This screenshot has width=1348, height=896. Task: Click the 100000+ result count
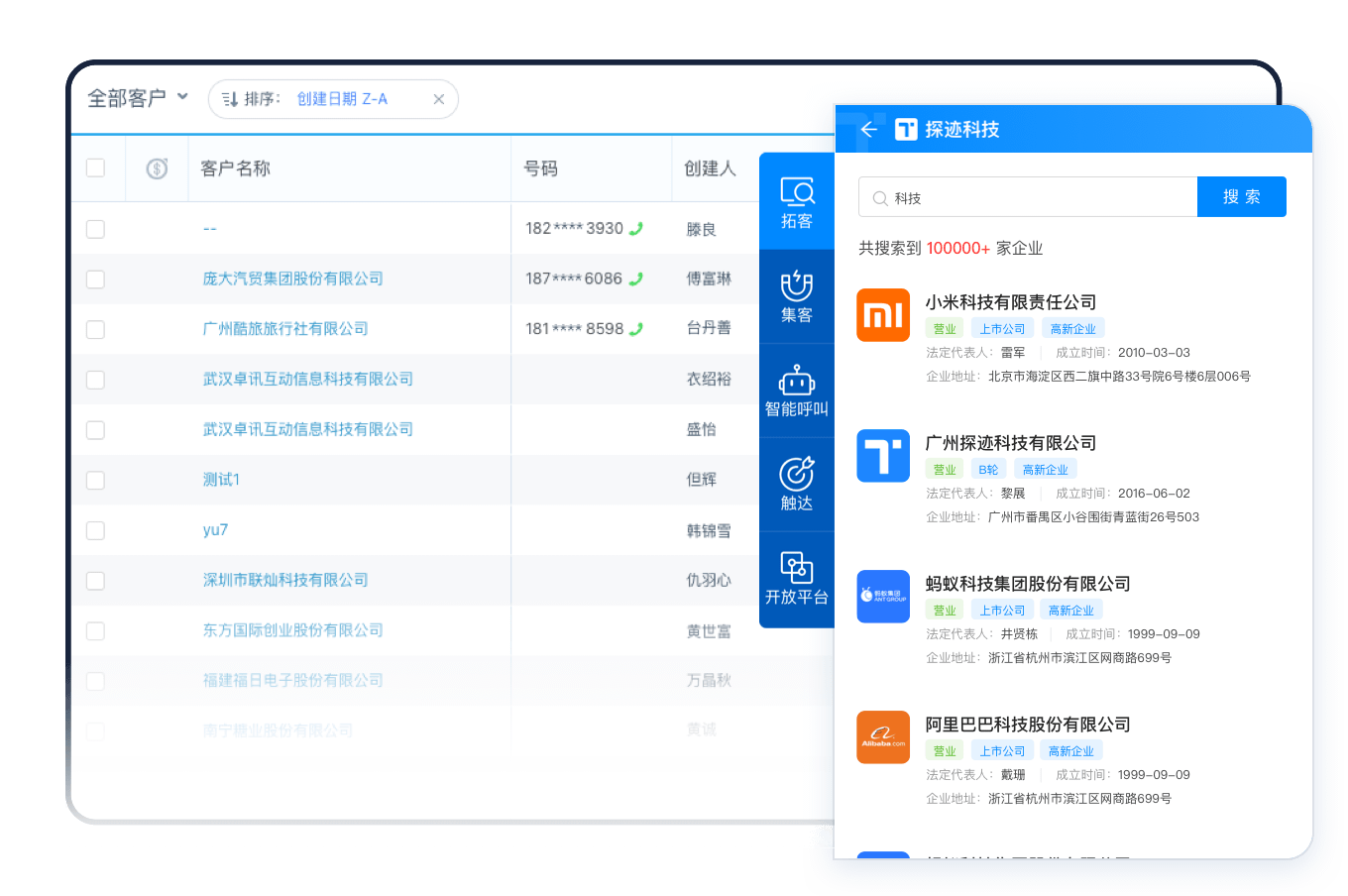pyautogui.click(x=957, y=248)
